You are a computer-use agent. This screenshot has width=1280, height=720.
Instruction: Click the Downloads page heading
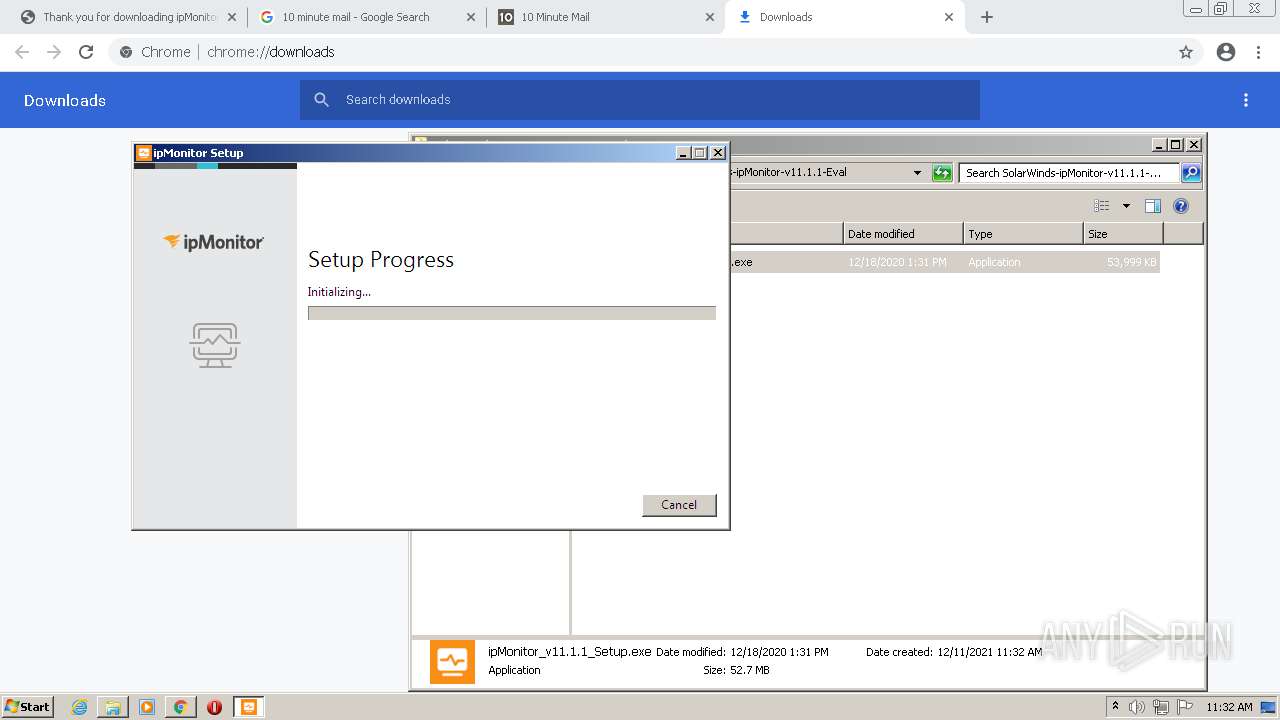point(65,100)
